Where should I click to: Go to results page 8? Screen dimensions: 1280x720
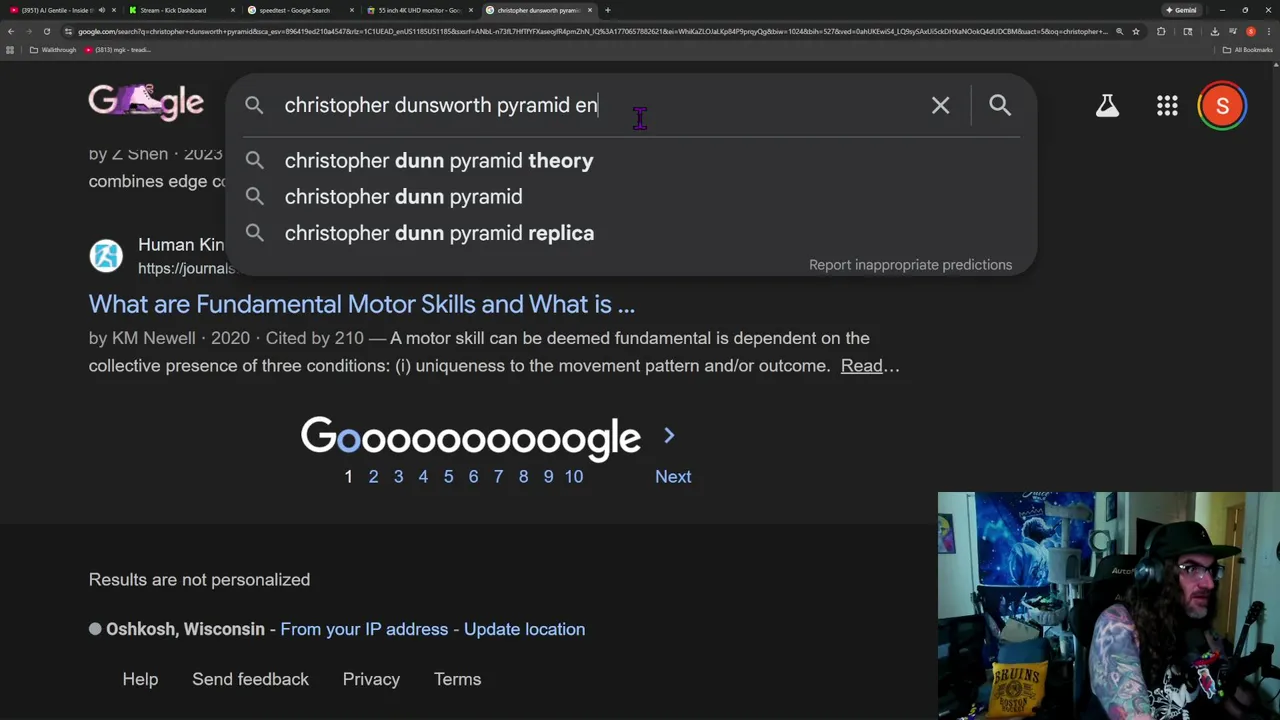tap(523, 477)
